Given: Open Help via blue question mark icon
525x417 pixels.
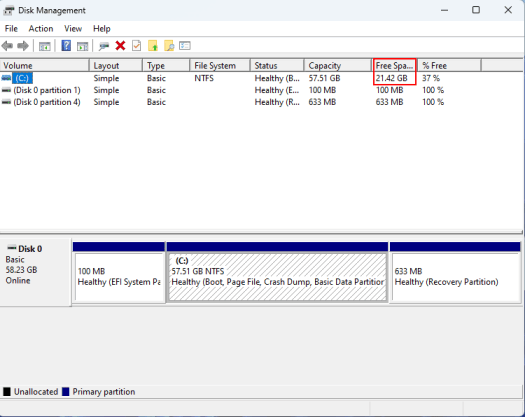Looking at the screenshot, I should pyautogui.click(x=66, y=46).
